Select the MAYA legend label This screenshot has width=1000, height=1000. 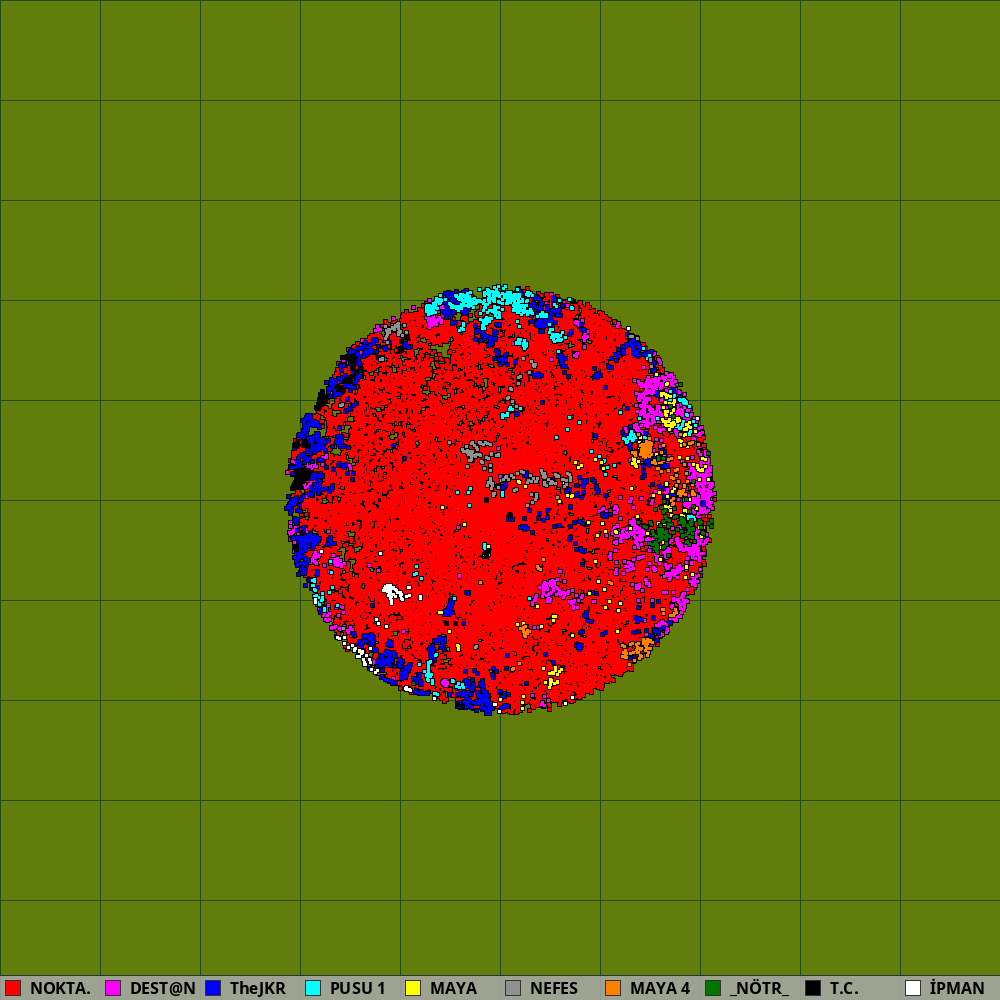(453, 989)
